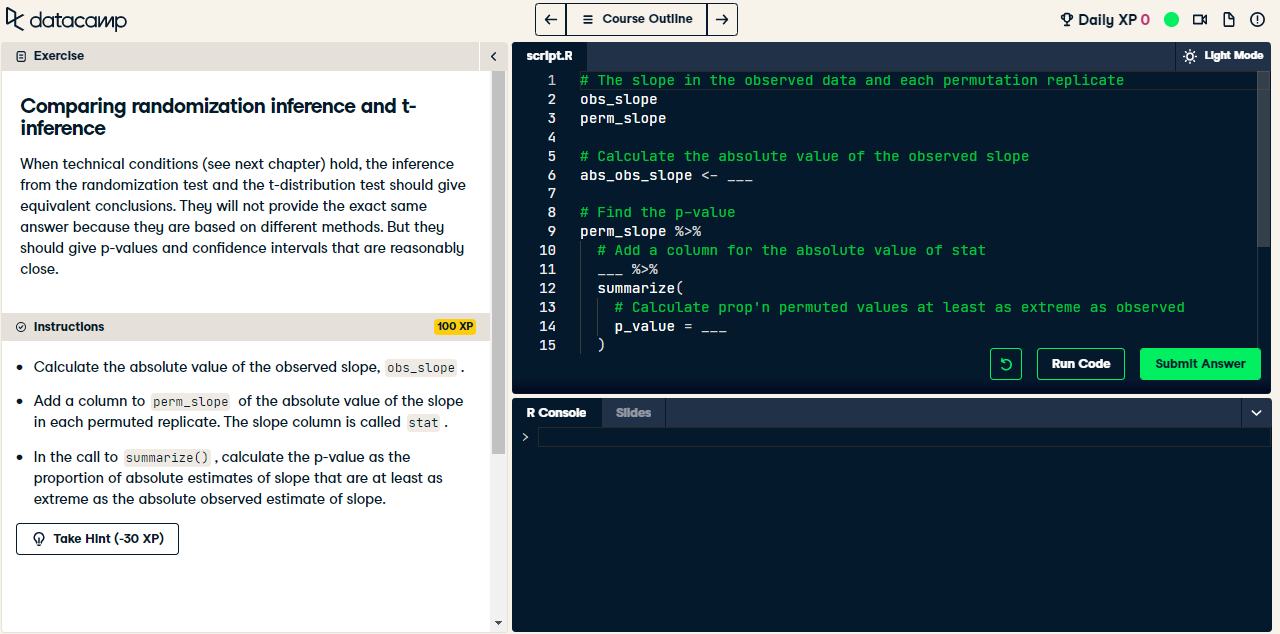
Task: Open the Course Outline menu
Action: (x=637, y=19)
